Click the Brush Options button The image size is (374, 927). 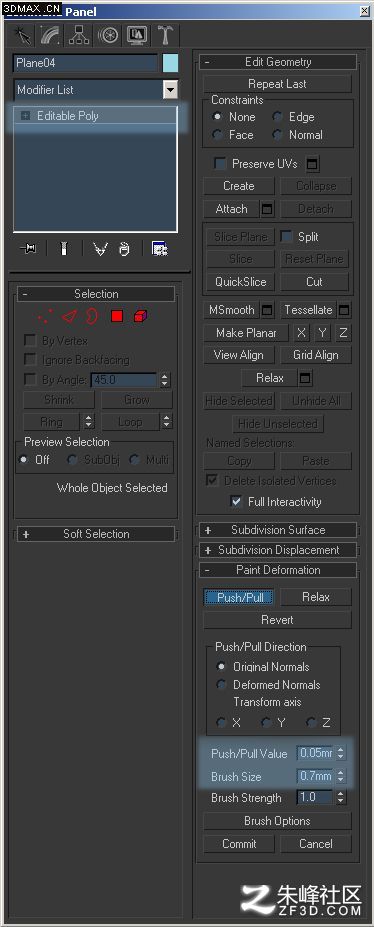(x=277, y=821)
